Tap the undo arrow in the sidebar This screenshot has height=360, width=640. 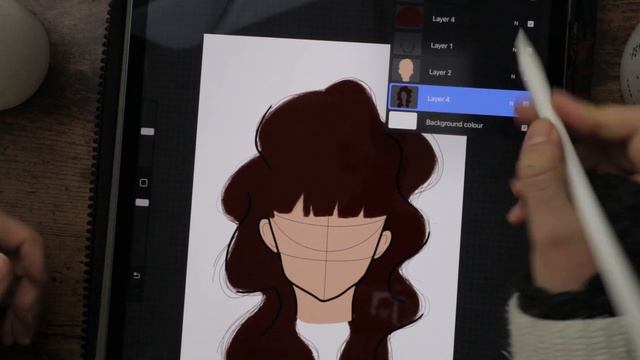137,276
